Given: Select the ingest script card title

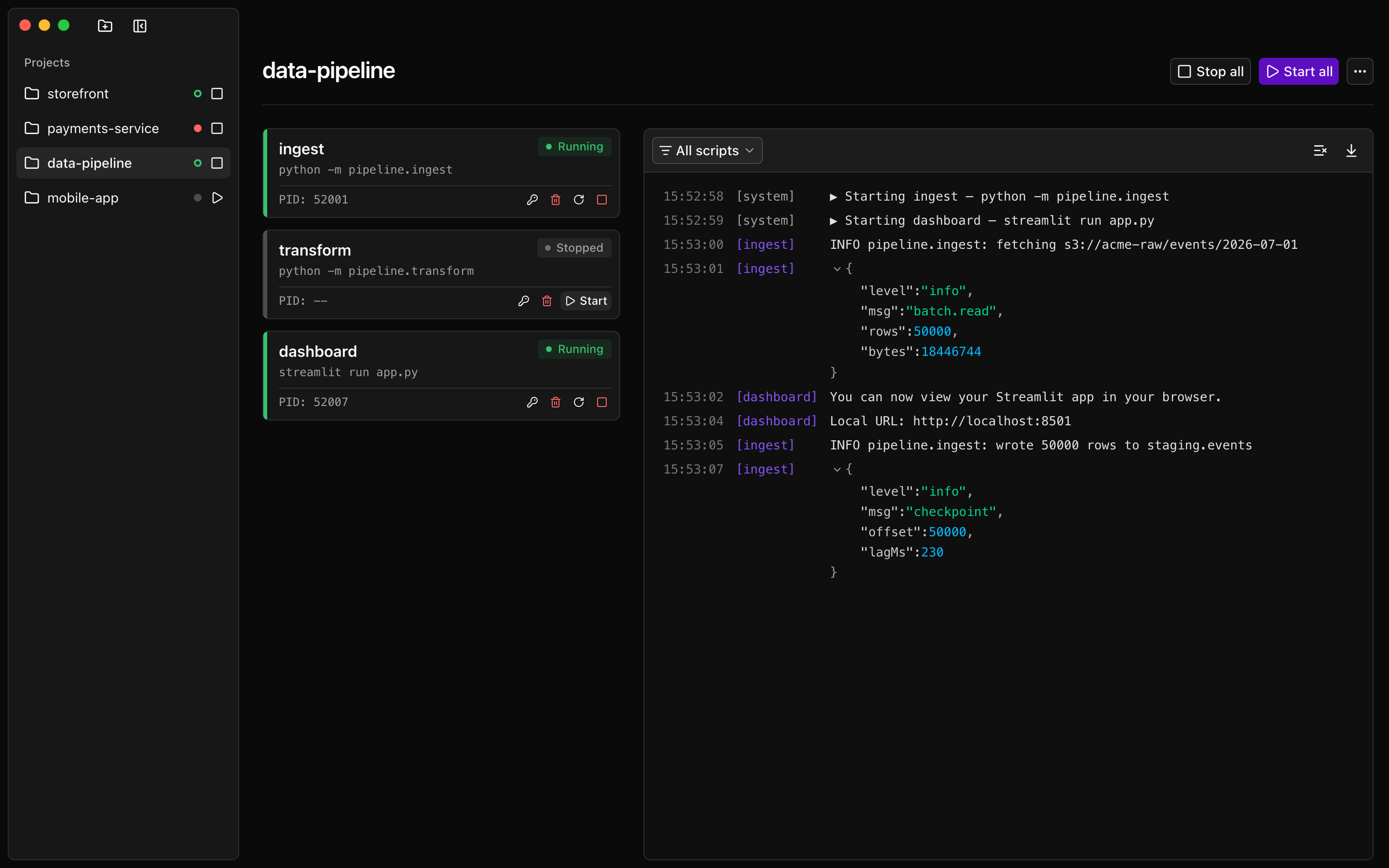Looking at the screenshot, I should pos(301,149).
